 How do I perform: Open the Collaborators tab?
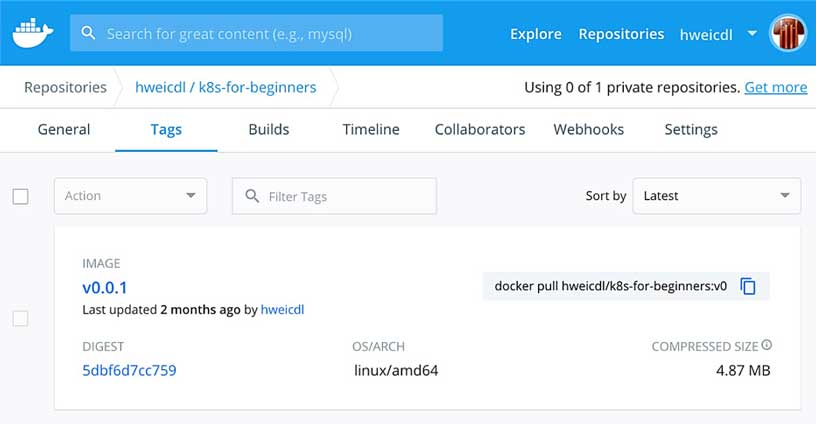pyautogui.click(x=480, y=130)
